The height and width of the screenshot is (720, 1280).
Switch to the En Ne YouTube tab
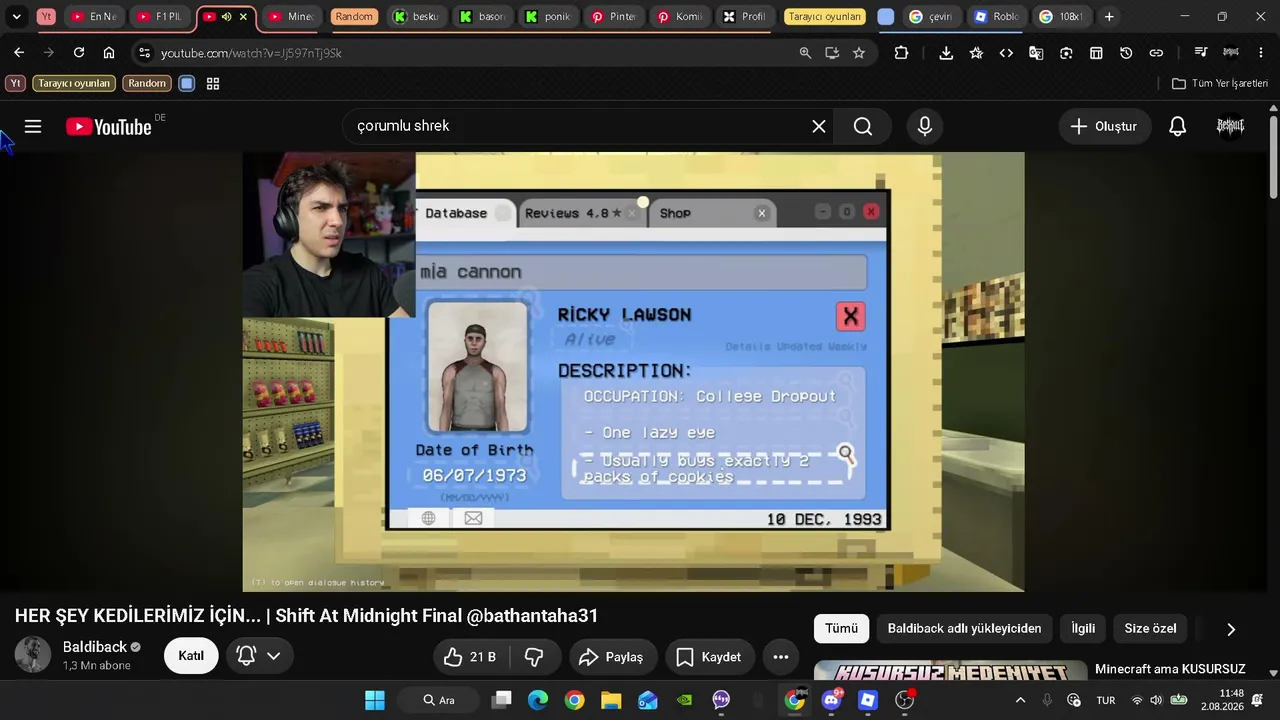point(94,17)
